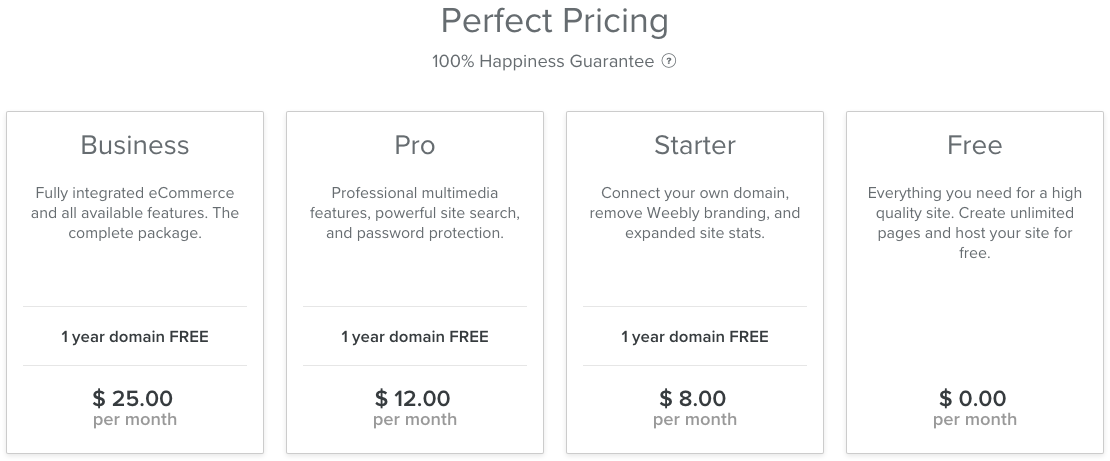The height and width of the screenshot is (461, 1110).
Task: Click Starter plan's 1 year domain FREE
Action: pos(695,336)
